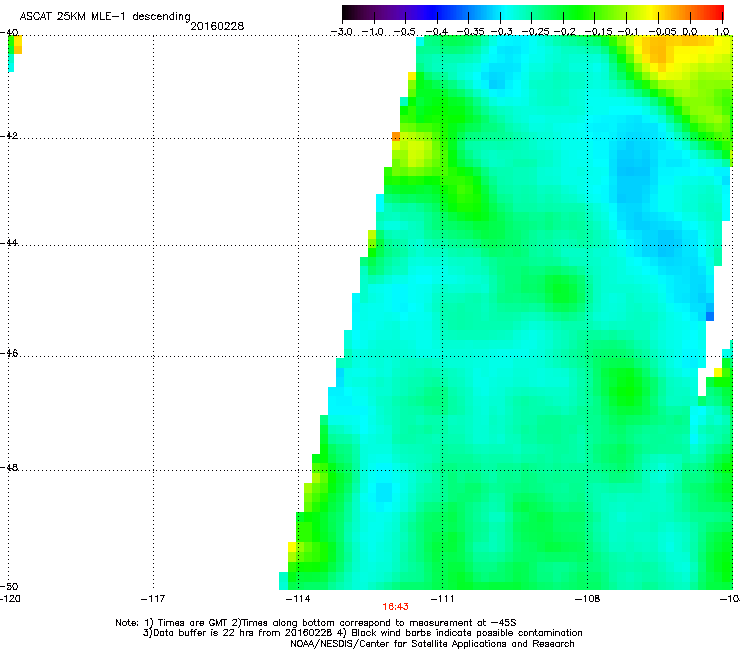Click the '-0.2' color scale label
This screenshot has height=650, width=740.
pos(565,32)
